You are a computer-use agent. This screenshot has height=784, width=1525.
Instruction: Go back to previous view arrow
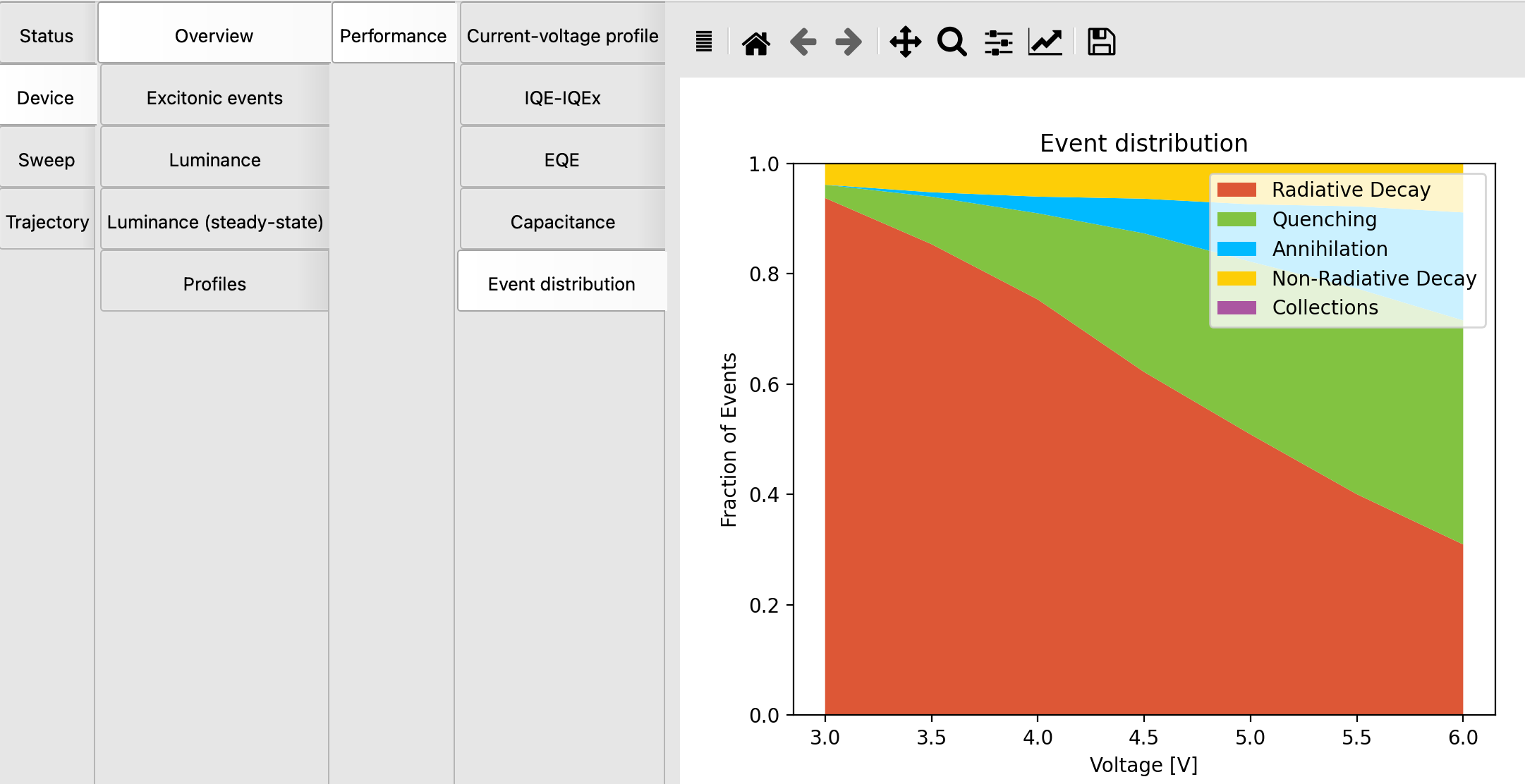pyautogui.click(x=803, y=42)
